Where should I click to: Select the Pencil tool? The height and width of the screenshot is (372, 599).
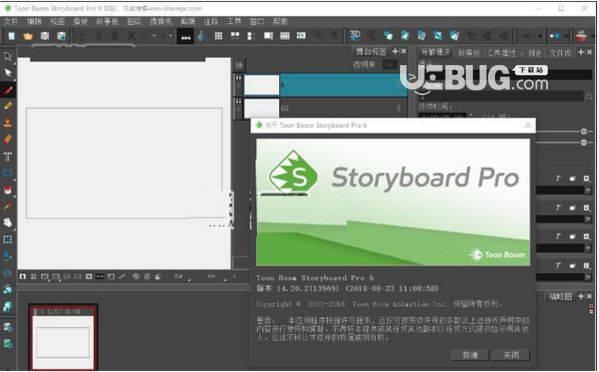click(x=8, y=106)
